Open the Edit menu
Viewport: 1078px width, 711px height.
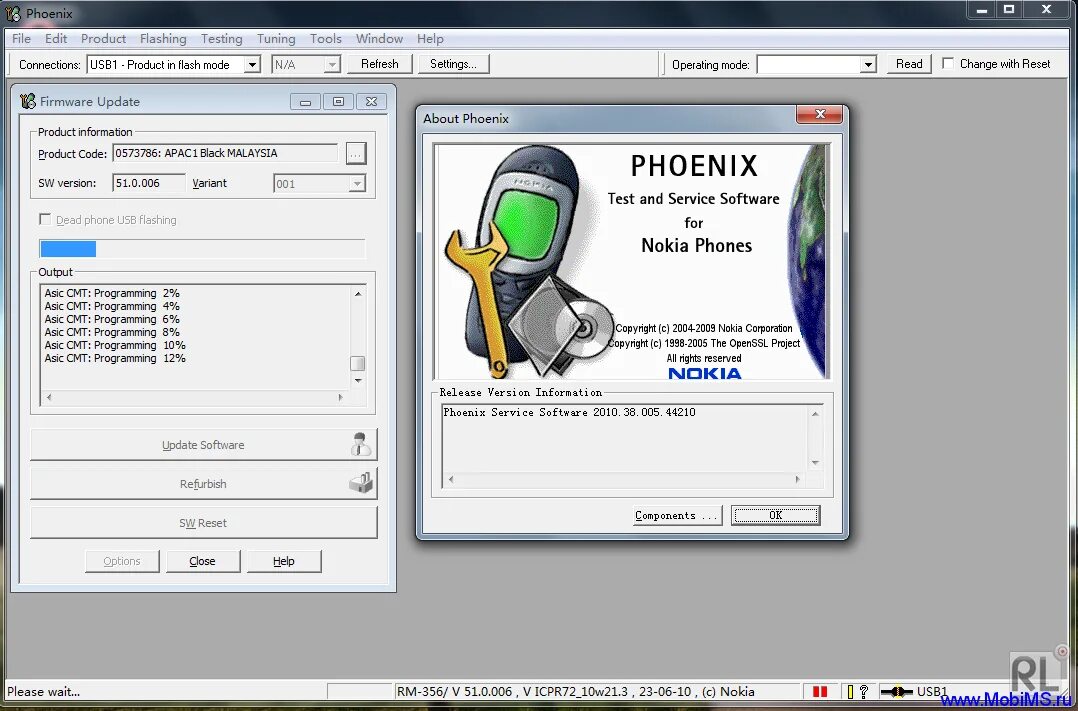tap(56, 39)
